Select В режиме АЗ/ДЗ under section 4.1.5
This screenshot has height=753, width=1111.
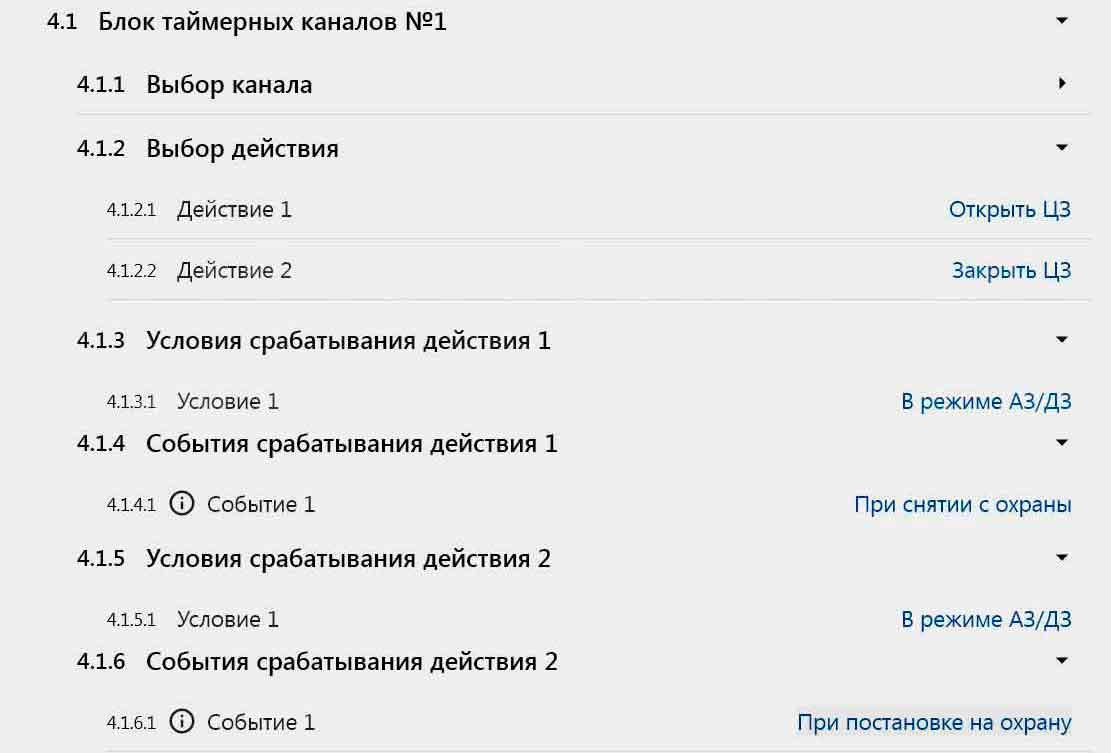click(986, 620)
